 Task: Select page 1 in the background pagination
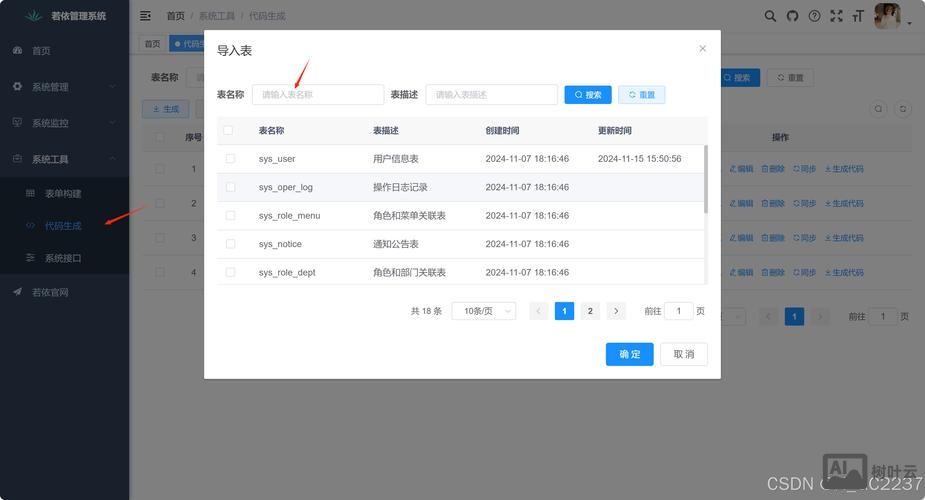[x=794, y=317]
